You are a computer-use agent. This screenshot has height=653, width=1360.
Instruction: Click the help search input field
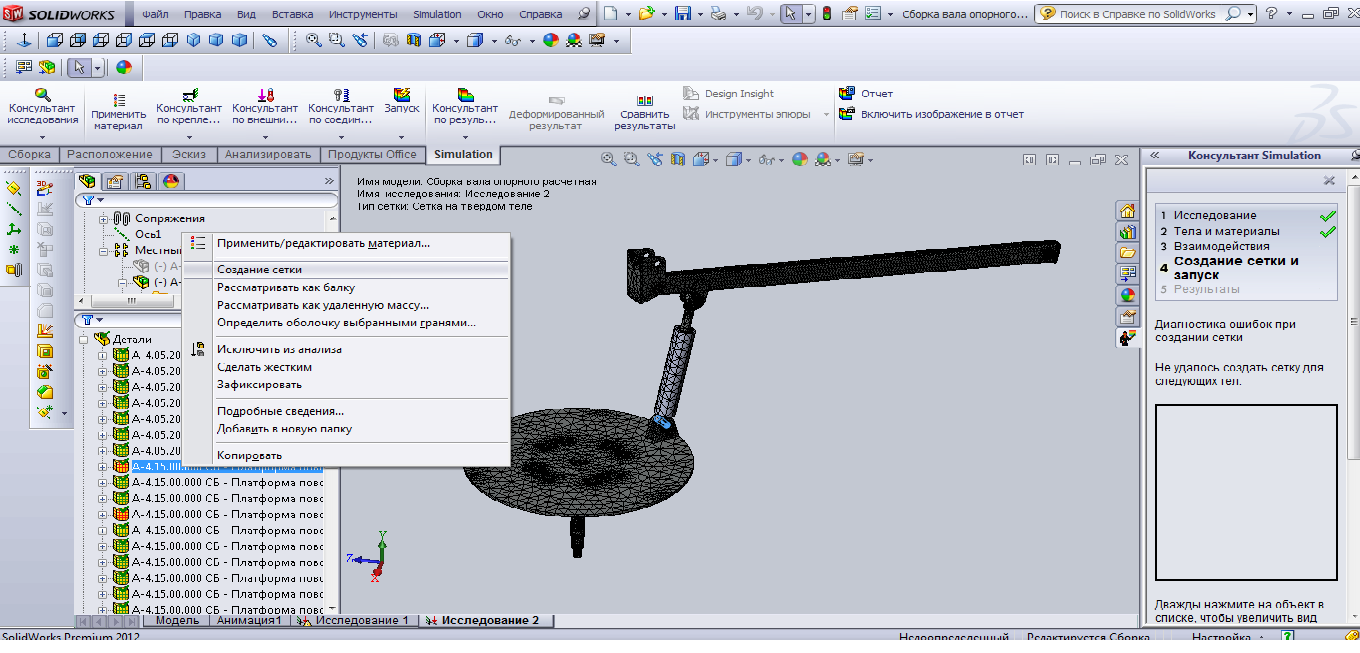[1138, 14]
